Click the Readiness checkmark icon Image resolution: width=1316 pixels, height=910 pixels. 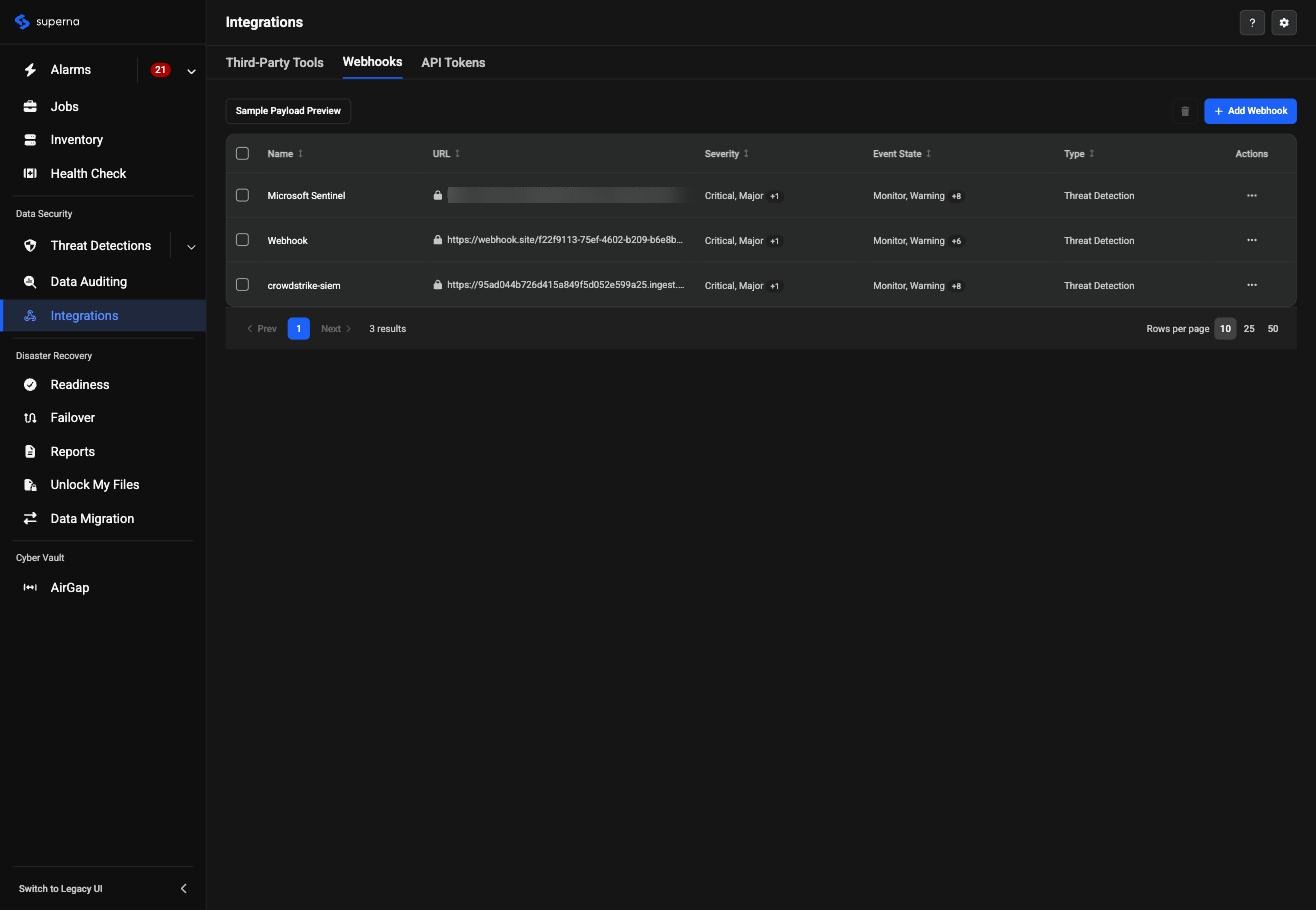[x=30, y=385]
